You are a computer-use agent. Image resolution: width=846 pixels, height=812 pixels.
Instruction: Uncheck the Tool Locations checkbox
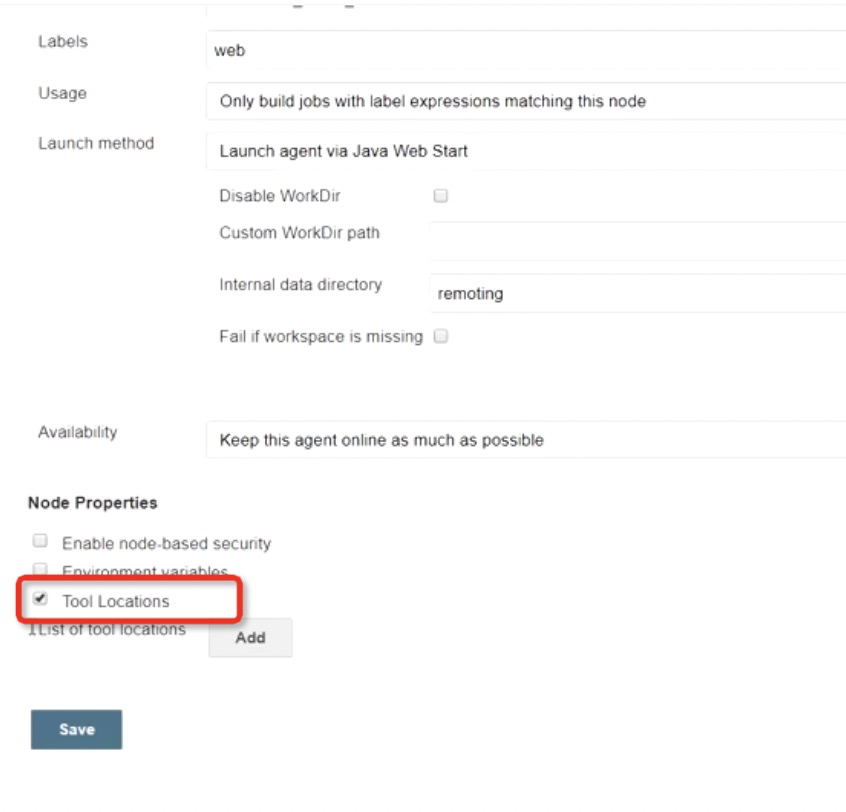[41, 599]
